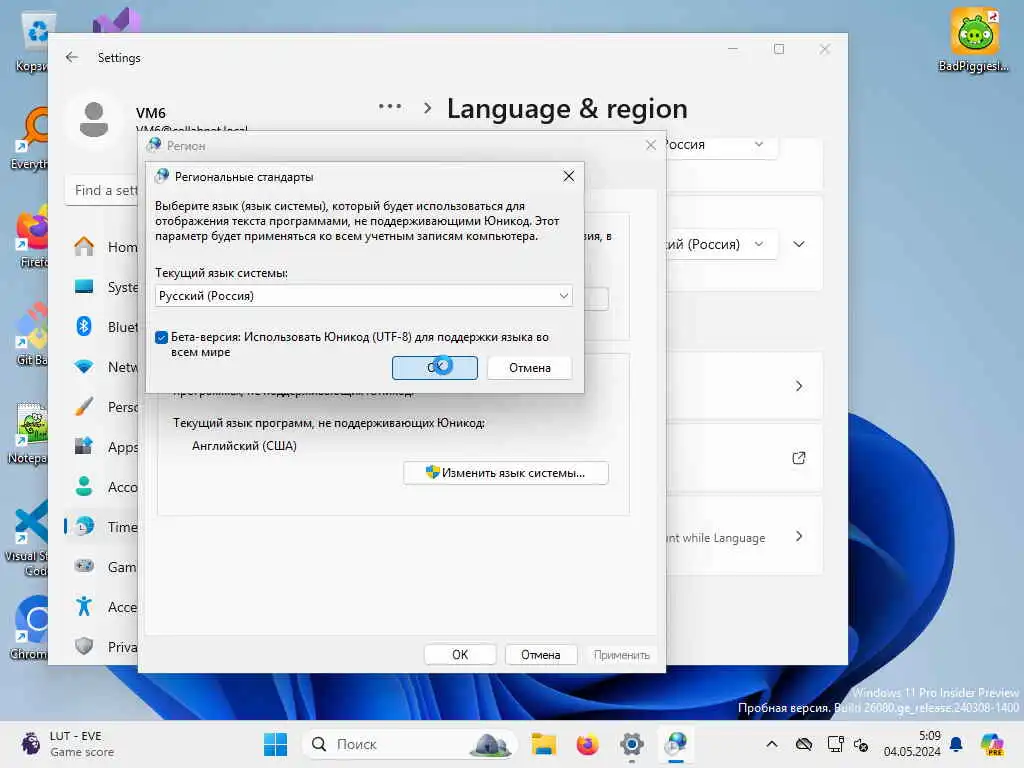Click the Region globe icon on taskbar

coord(676,744)
